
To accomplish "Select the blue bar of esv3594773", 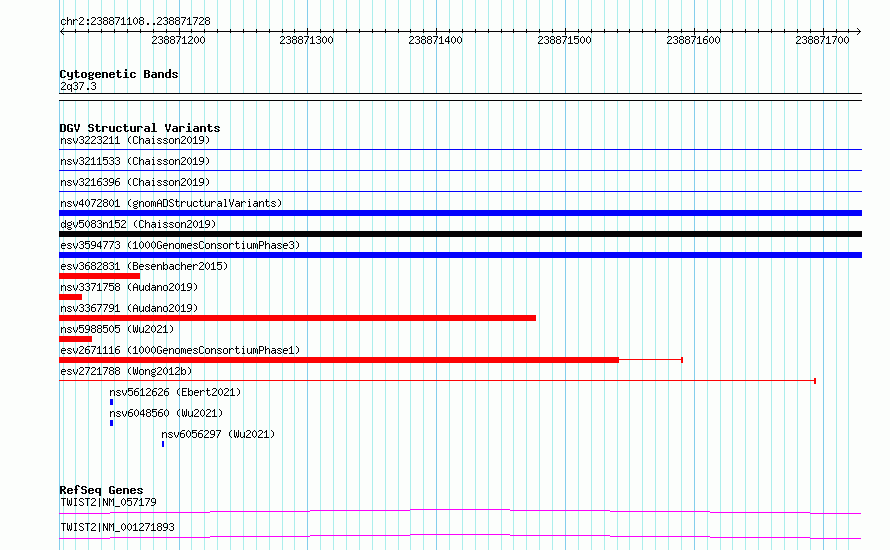I will [460, 255].
